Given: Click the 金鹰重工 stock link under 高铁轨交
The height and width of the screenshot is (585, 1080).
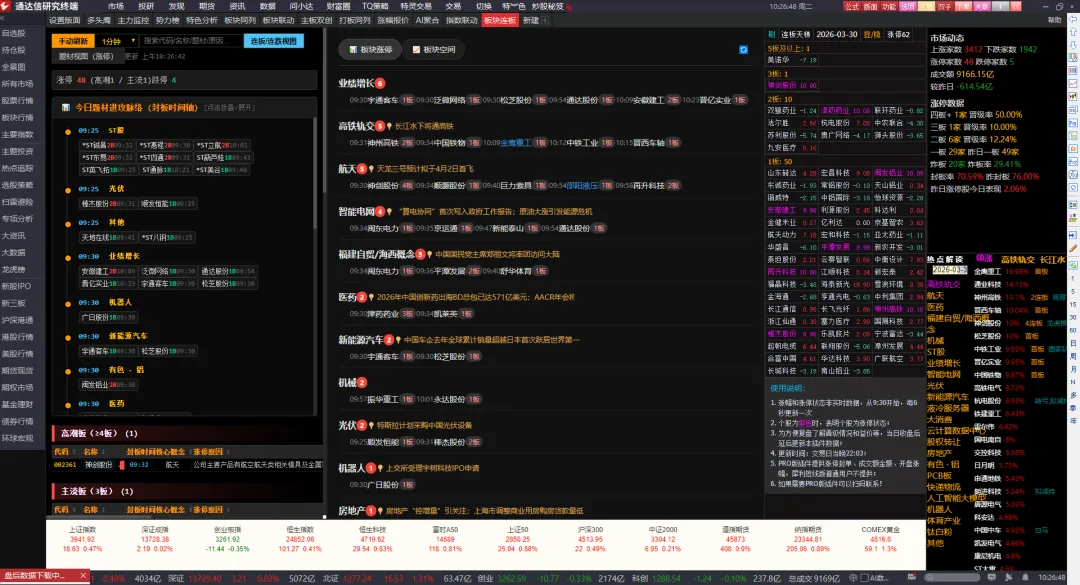Looking at the screenshot, I should pyautogui.click(x=516, y=143).
